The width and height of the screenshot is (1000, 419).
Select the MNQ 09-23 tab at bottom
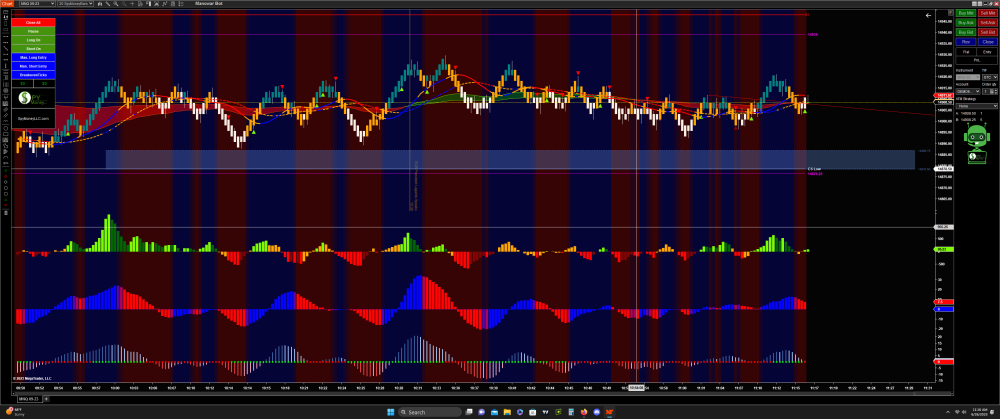point(29,398)
